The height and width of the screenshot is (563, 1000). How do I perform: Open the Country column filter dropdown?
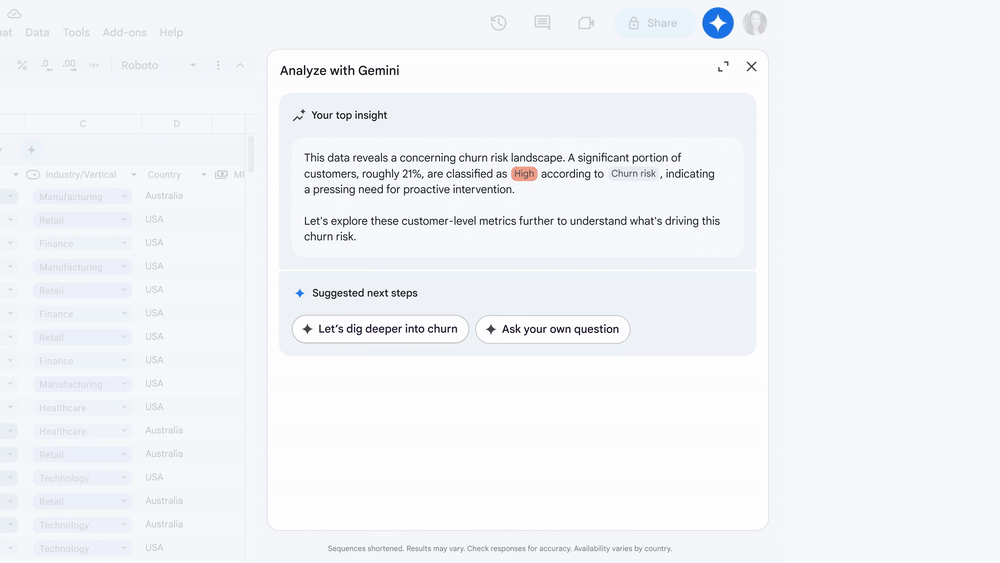point(204,175)
